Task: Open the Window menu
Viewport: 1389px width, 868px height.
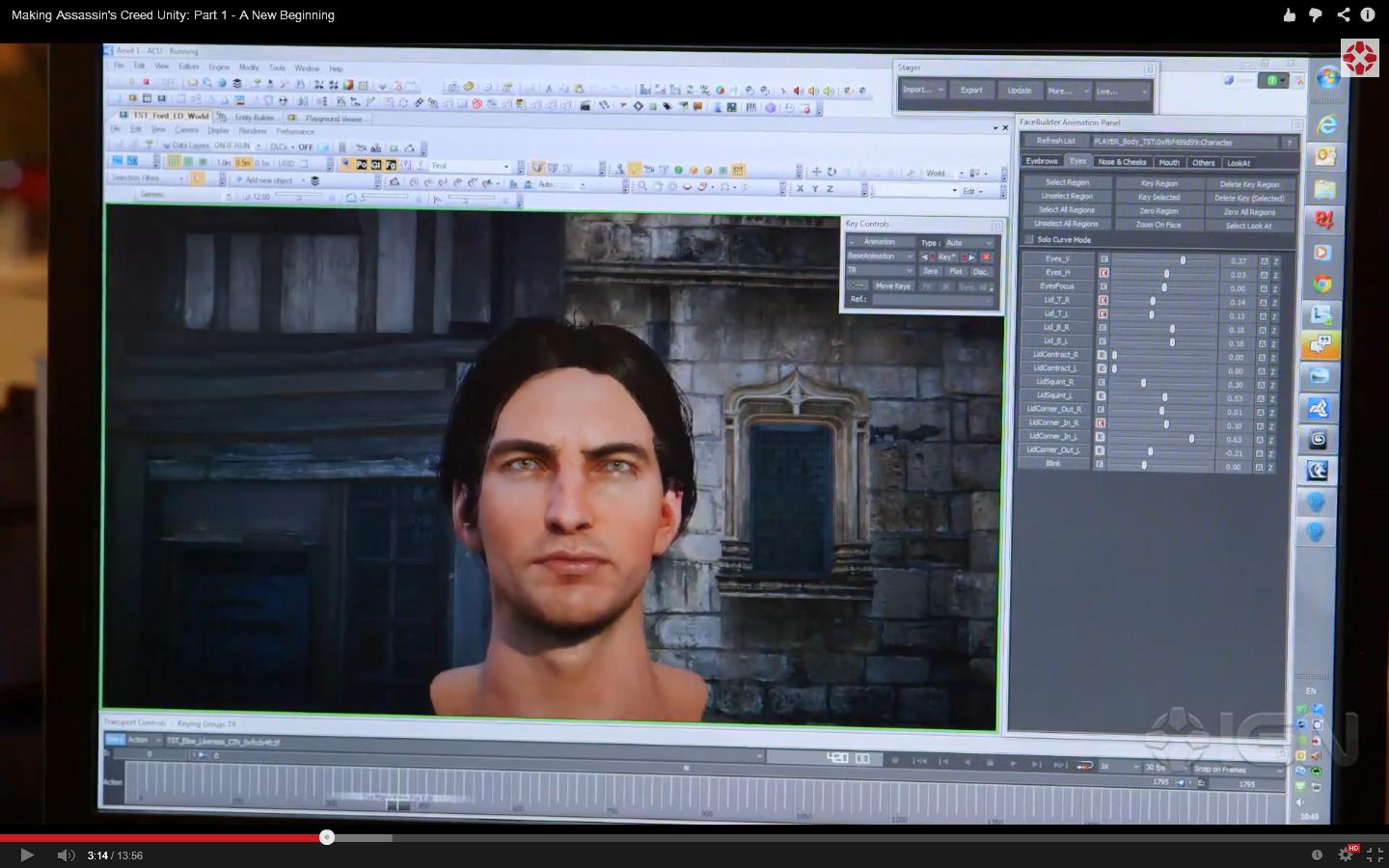Action: point(307,68)
